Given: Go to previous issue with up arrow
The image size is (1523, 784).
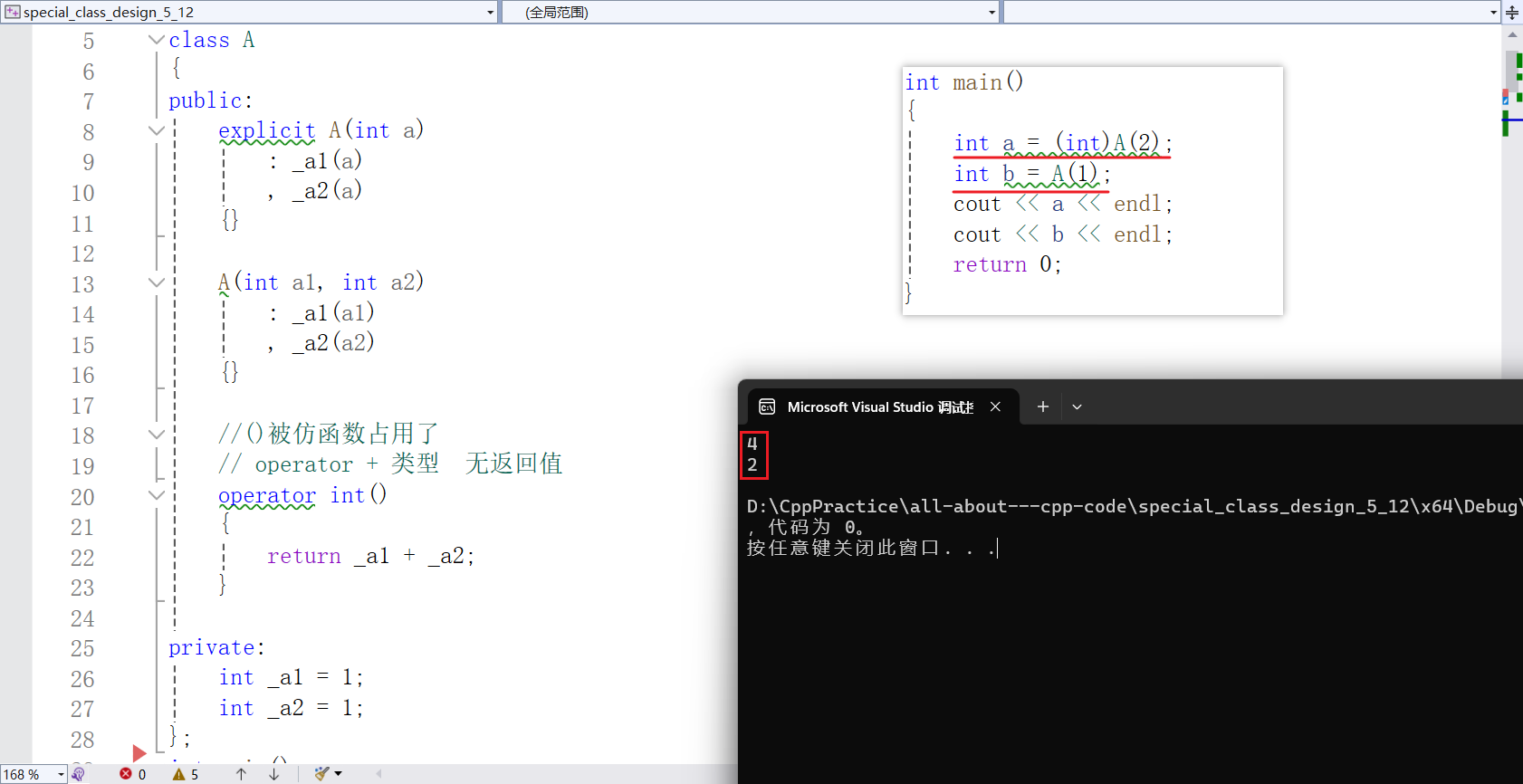Looking at the screenshot, I should coord(241,774).
